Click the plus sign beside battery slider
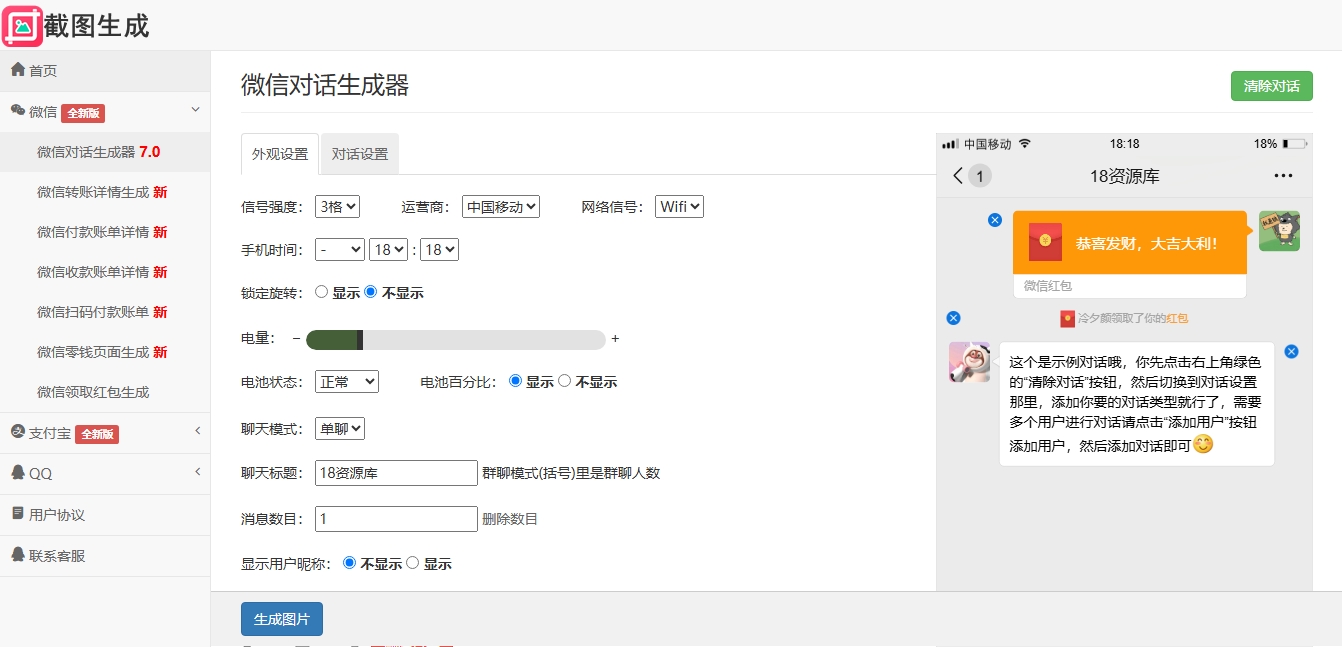1342x647 pixels. point(615,339)
